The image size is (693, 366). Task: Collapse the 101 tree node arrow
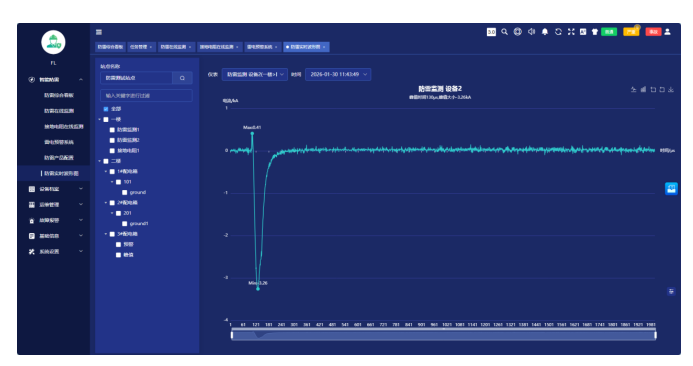(112, 182)
